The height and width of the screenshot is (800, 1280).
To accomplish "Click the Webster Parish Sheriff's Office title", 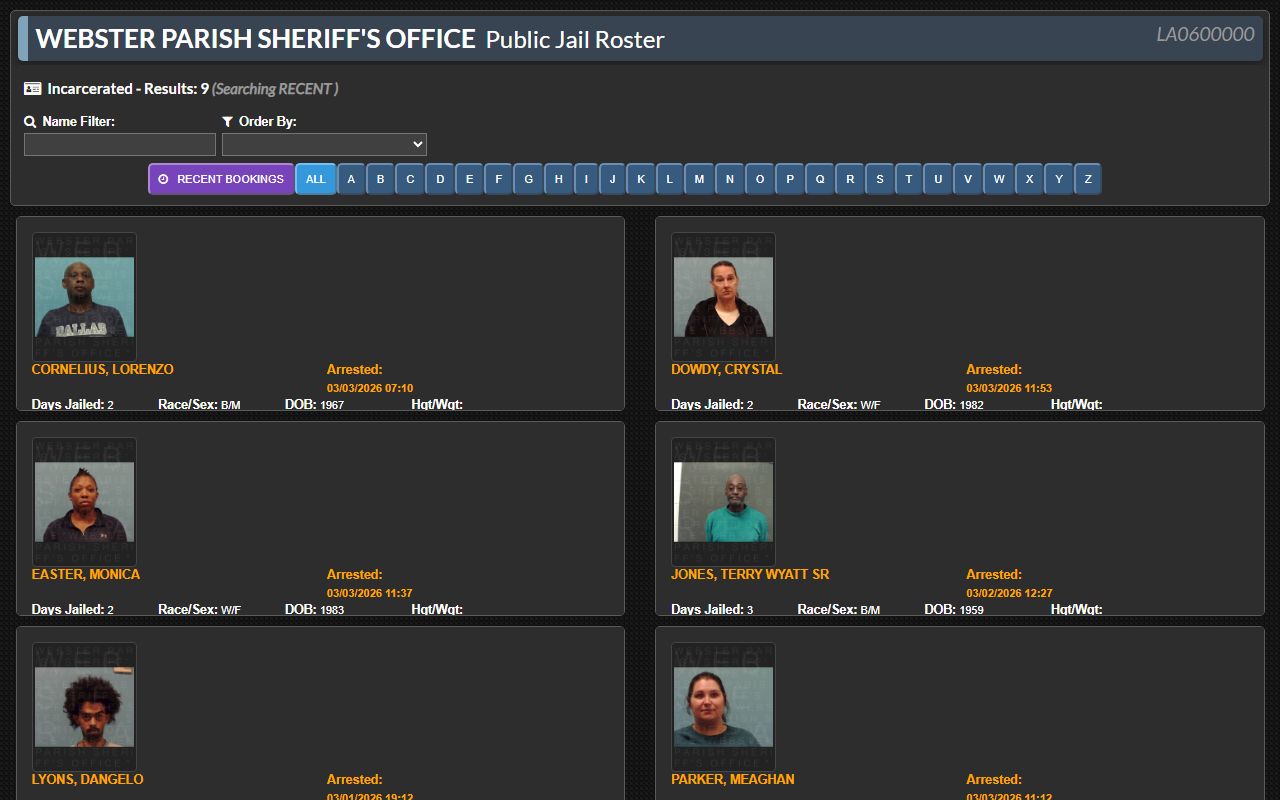I will [x=255, y=39].
